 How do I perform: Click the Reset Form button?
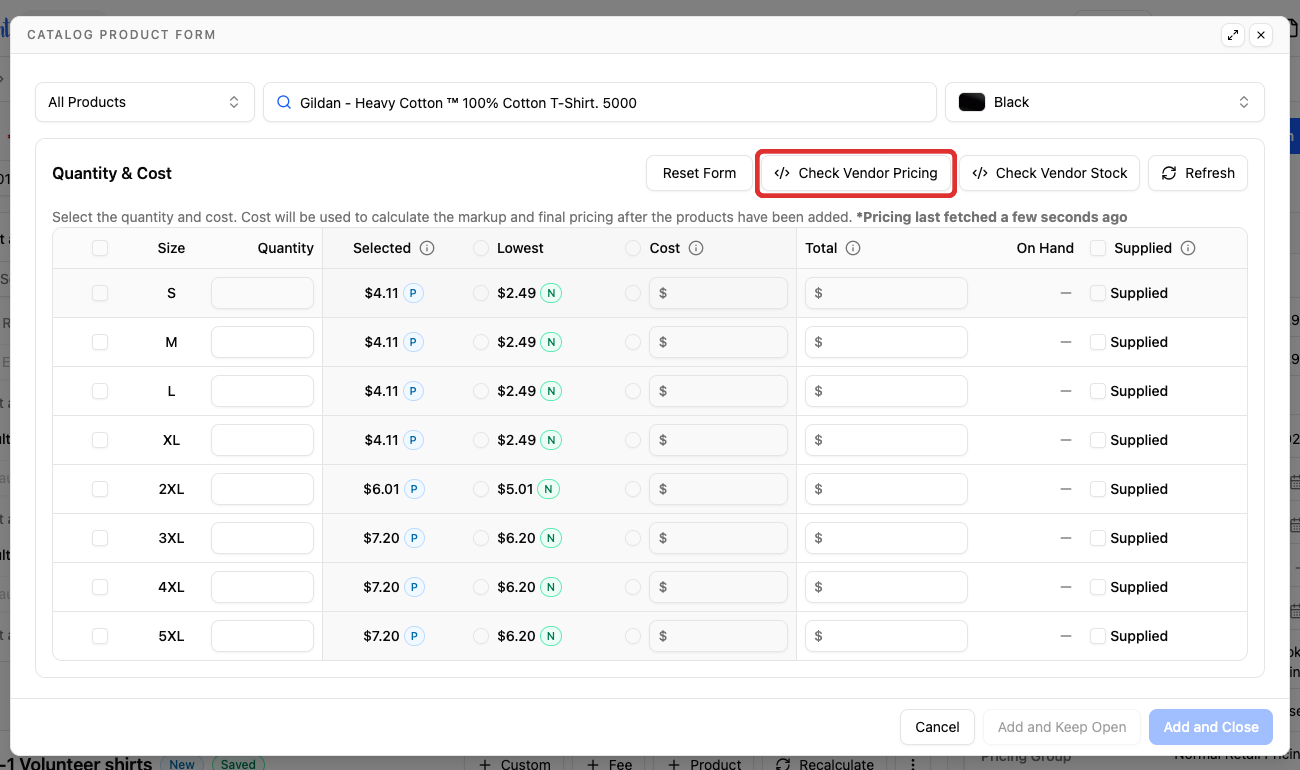pos(699,173)
